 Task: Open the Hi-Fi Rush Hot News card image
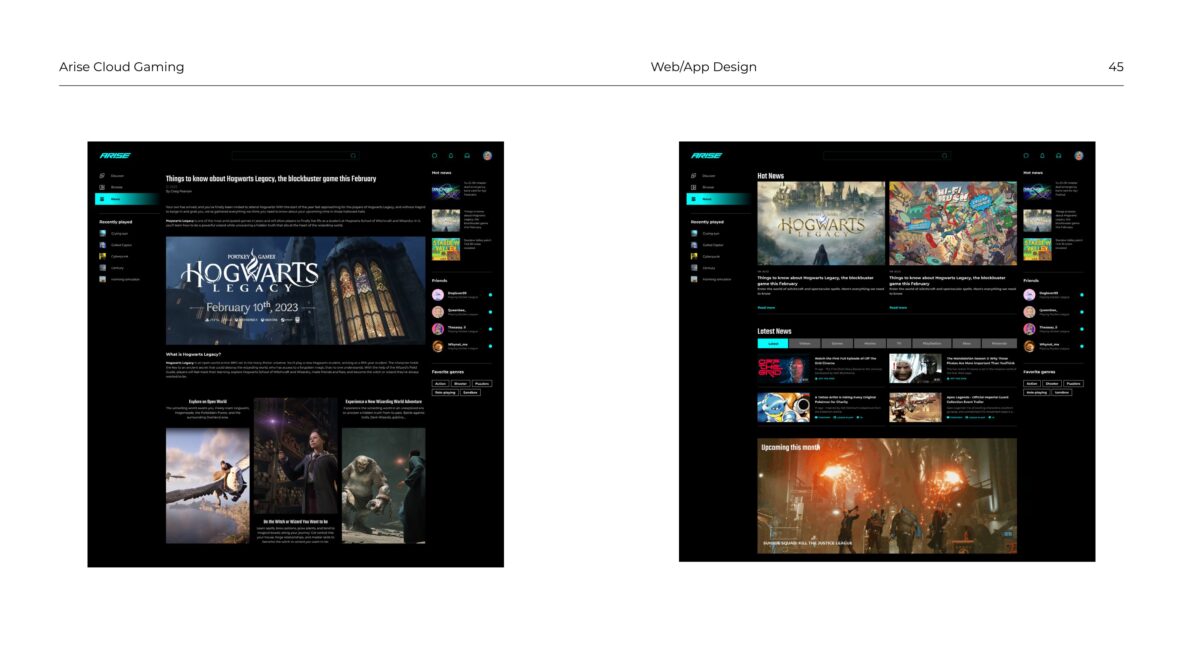[953, 223]
